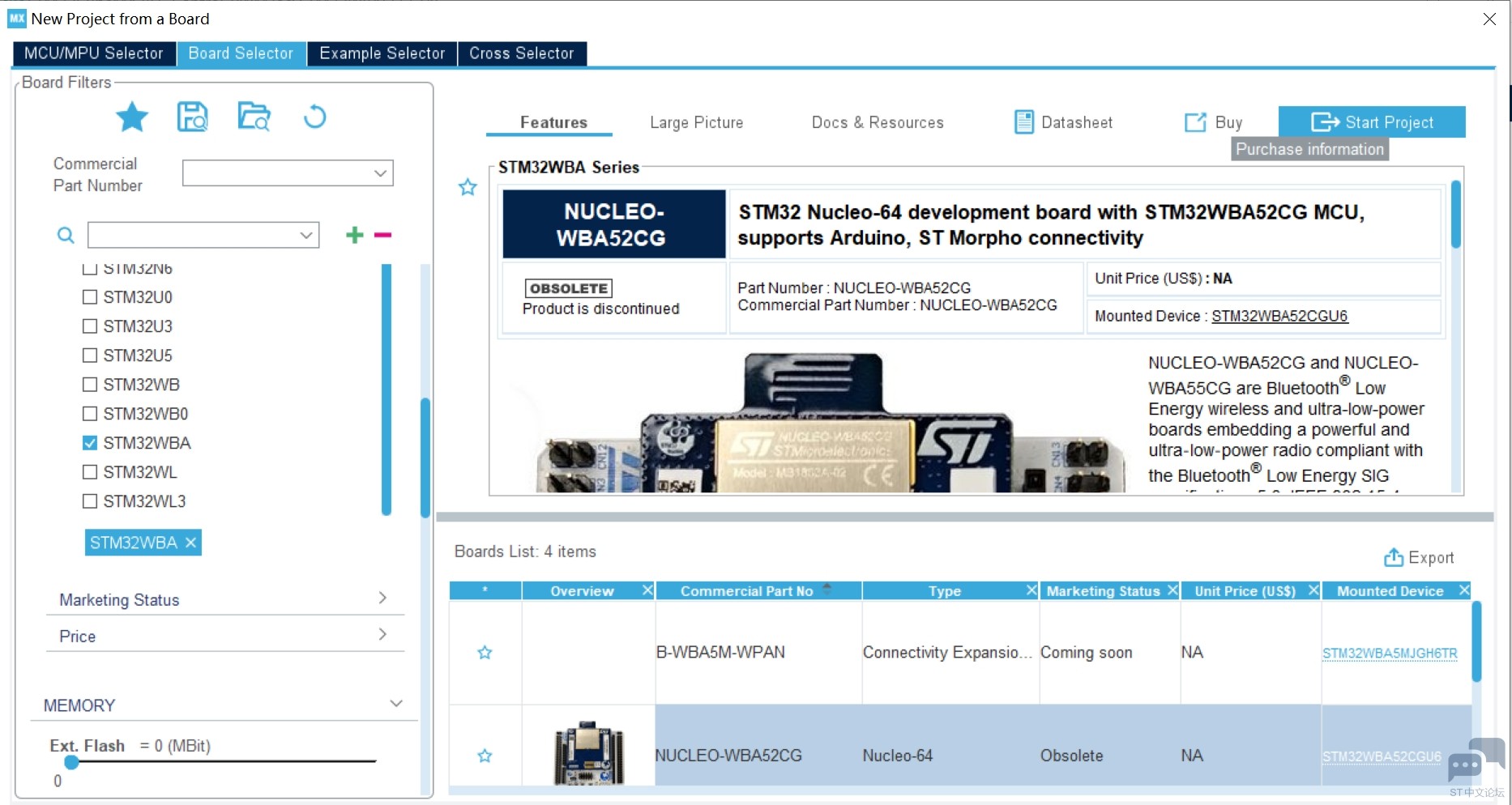Show the Features tab
The height and width of the screenshot is (805, 1512).
(553, 122)
